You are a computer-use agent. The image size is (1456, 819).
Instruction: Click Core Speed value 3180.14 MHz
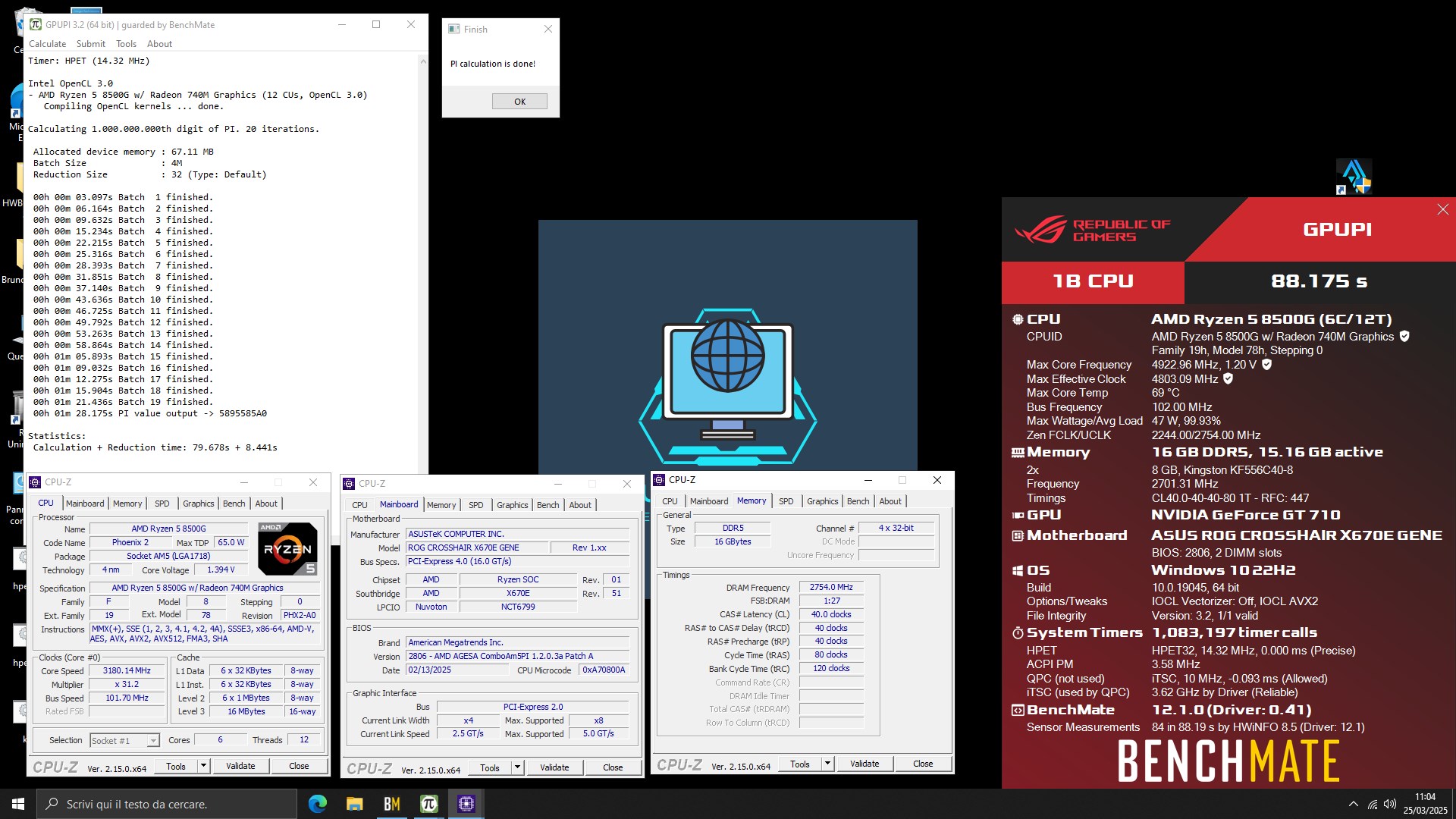[127, 671]
